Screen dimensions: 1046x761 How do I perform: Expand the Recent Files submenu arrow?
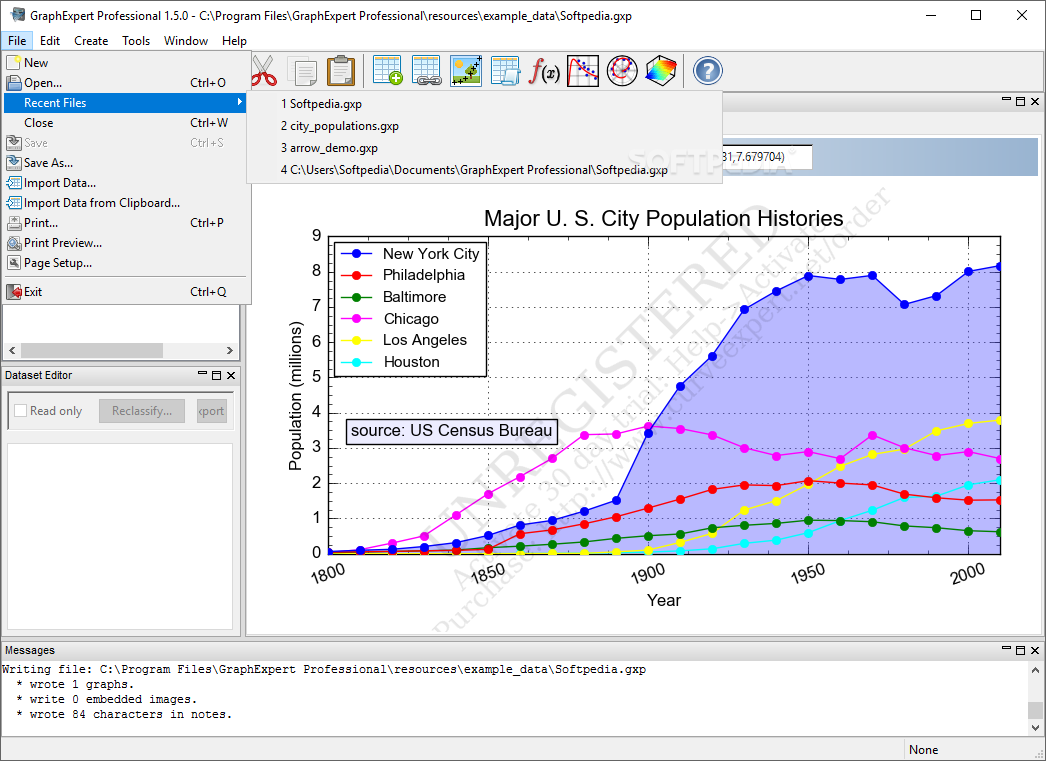click(x=239, y=102)
